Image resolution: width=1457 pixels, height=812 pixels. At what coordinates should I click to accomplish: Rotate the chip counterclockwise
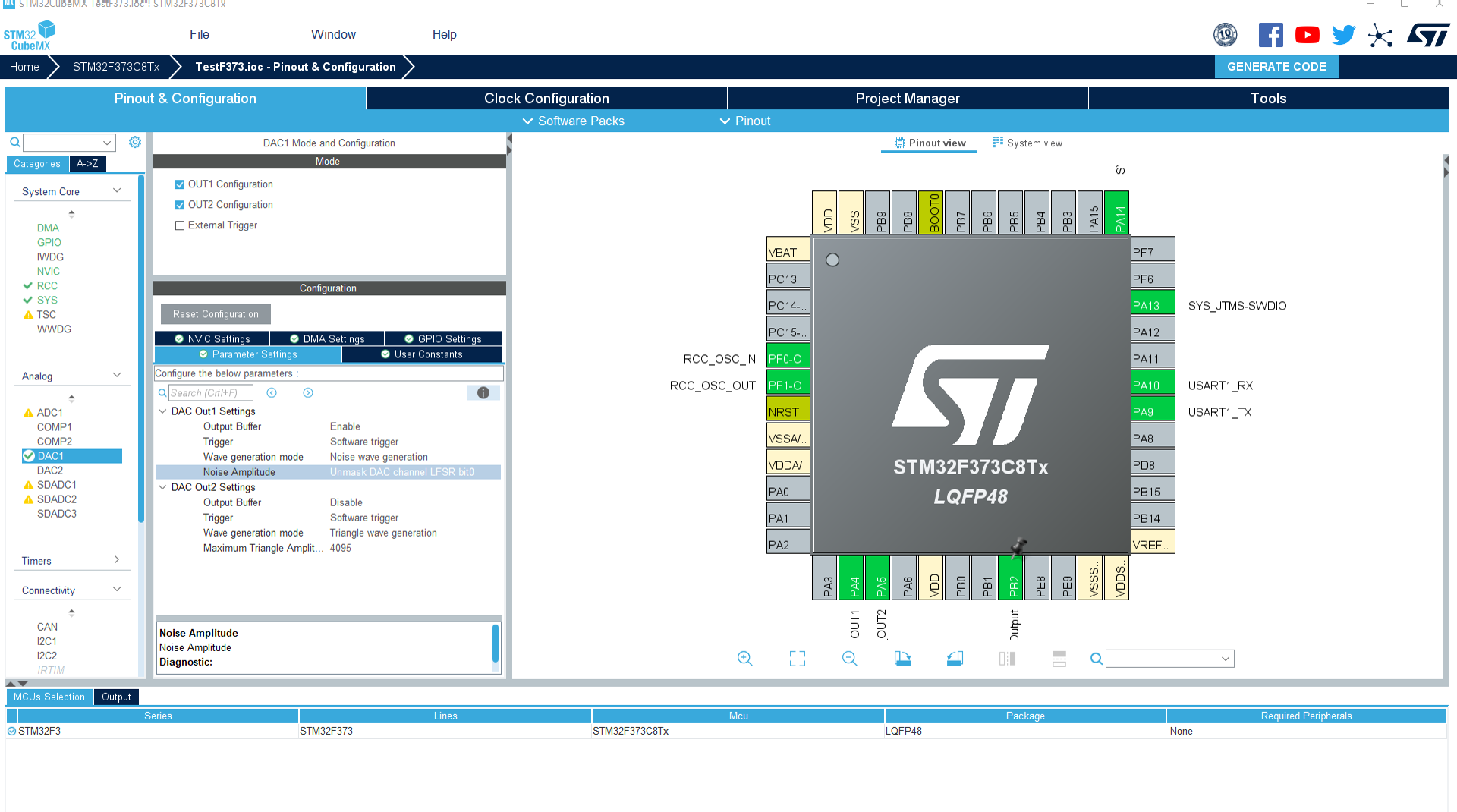point(955,659)
